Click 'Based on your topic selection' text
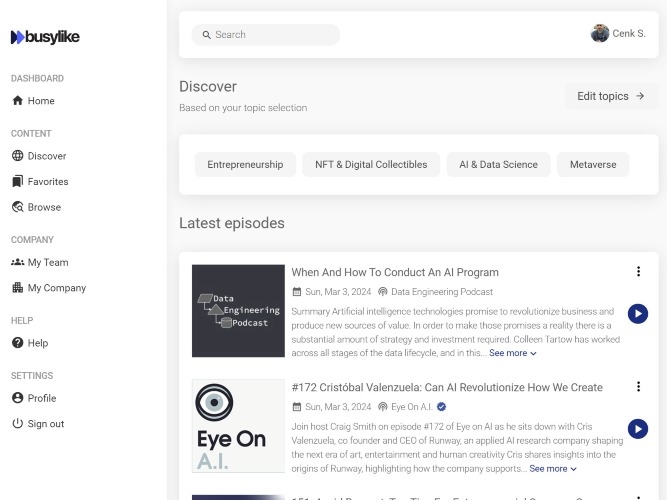Screen dimensions: 667x500 [x=243, y=108]
